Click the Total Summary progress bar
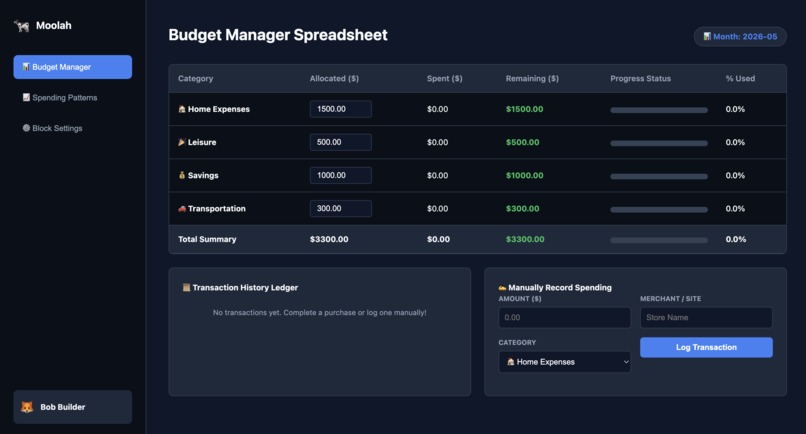Image resolution: width=806 pixels, height=434 pixels. coord(658,240)
